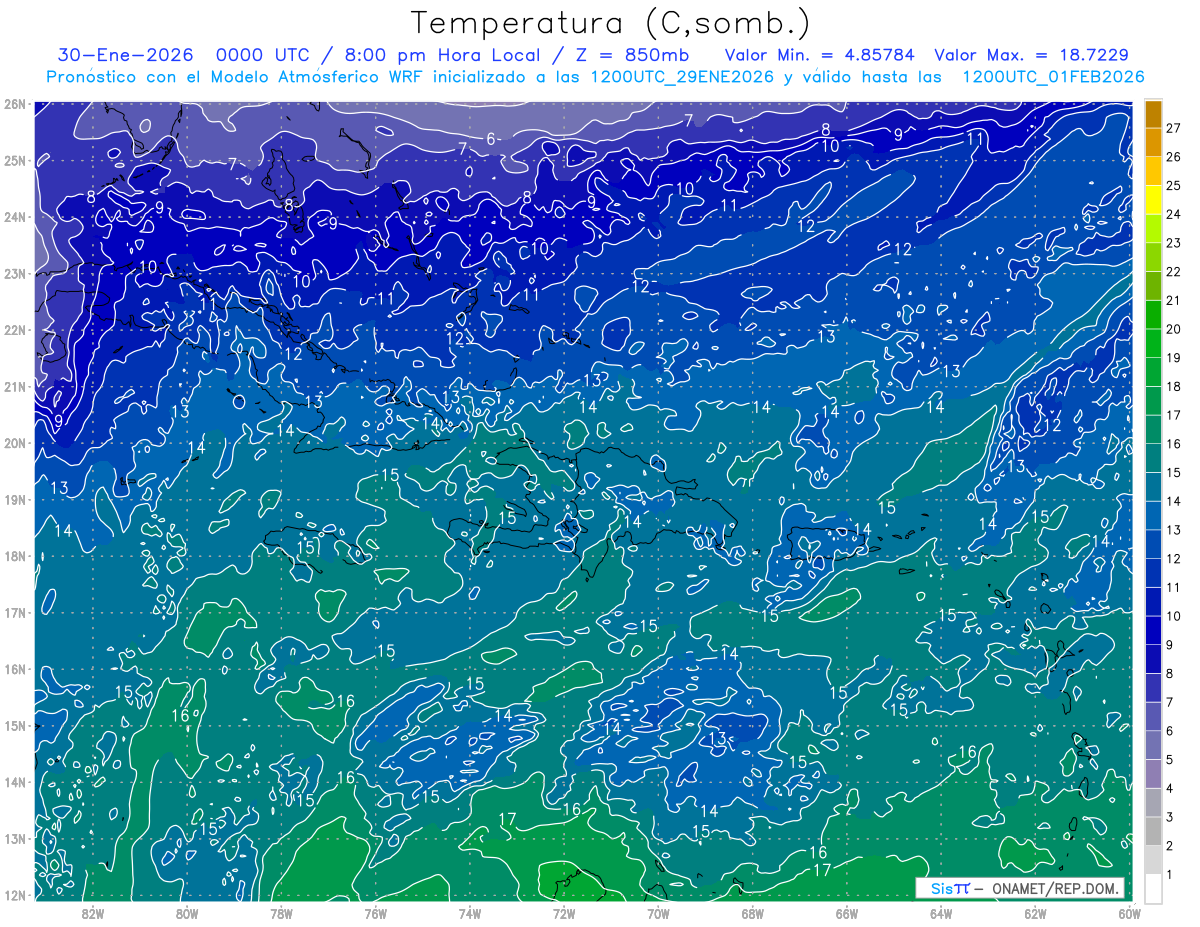Image resolution: width=1200 pixels, height=927 pixels.
Task: Pick the white swatch below legend value 1
Action: [x=1153, y=887]
